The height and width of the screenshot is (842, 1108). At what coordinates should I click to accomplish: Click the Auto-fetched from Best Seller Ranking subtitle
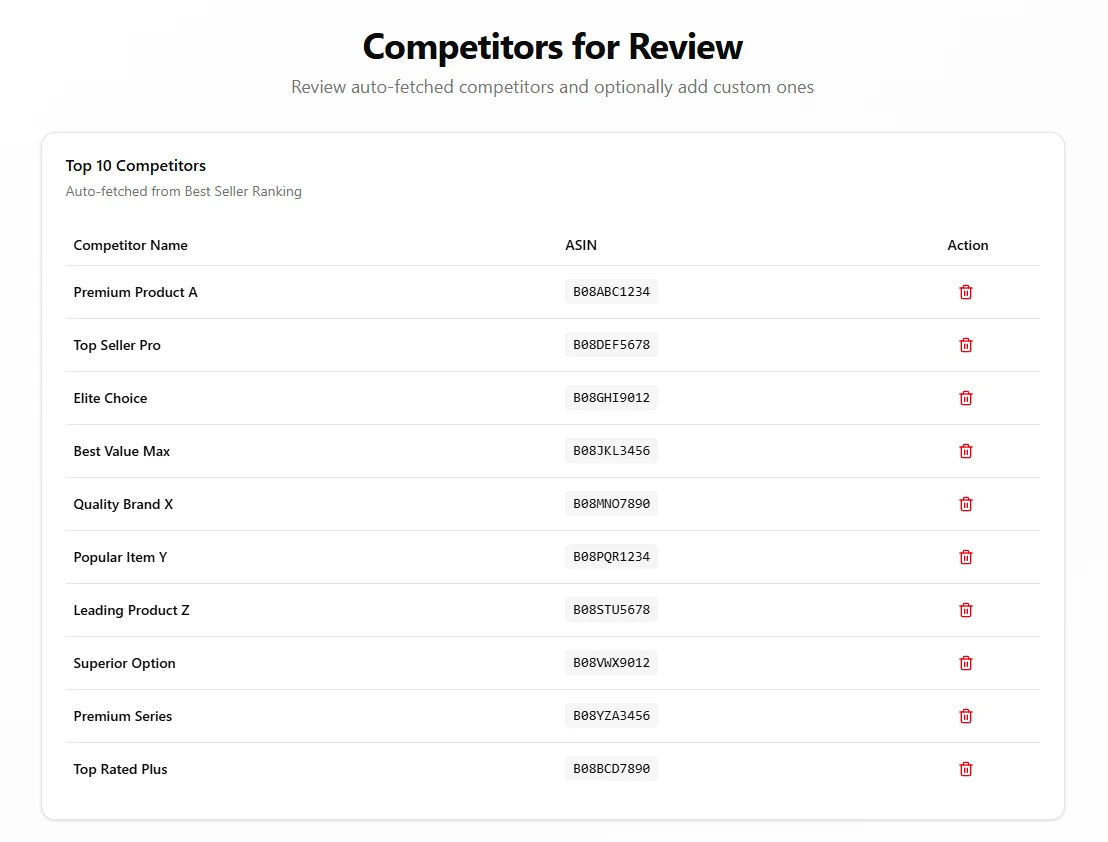click(x=184, y=191)
